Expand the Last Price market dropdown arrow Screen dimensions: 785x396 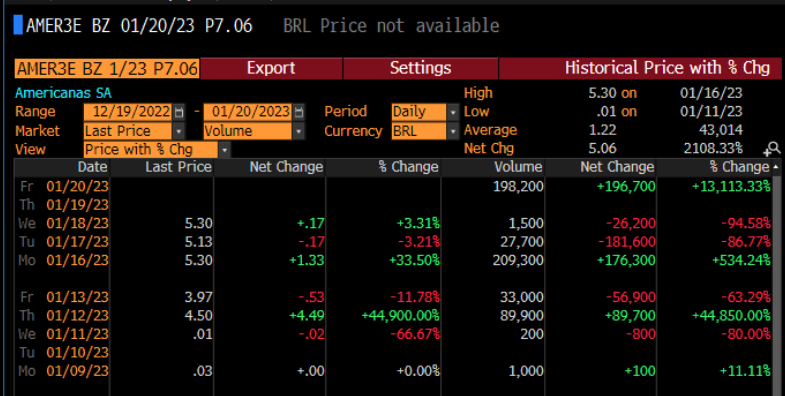point(179,131)
